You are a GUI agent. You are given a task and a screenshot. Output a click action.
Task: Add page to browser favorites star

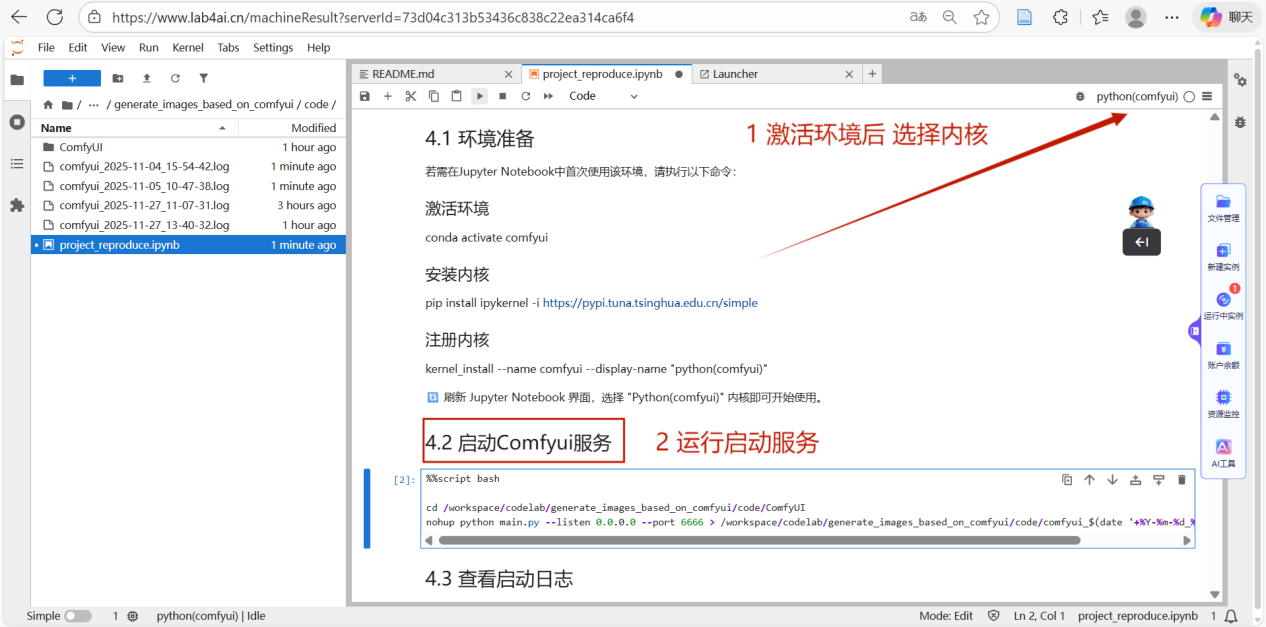pos(981,17)
